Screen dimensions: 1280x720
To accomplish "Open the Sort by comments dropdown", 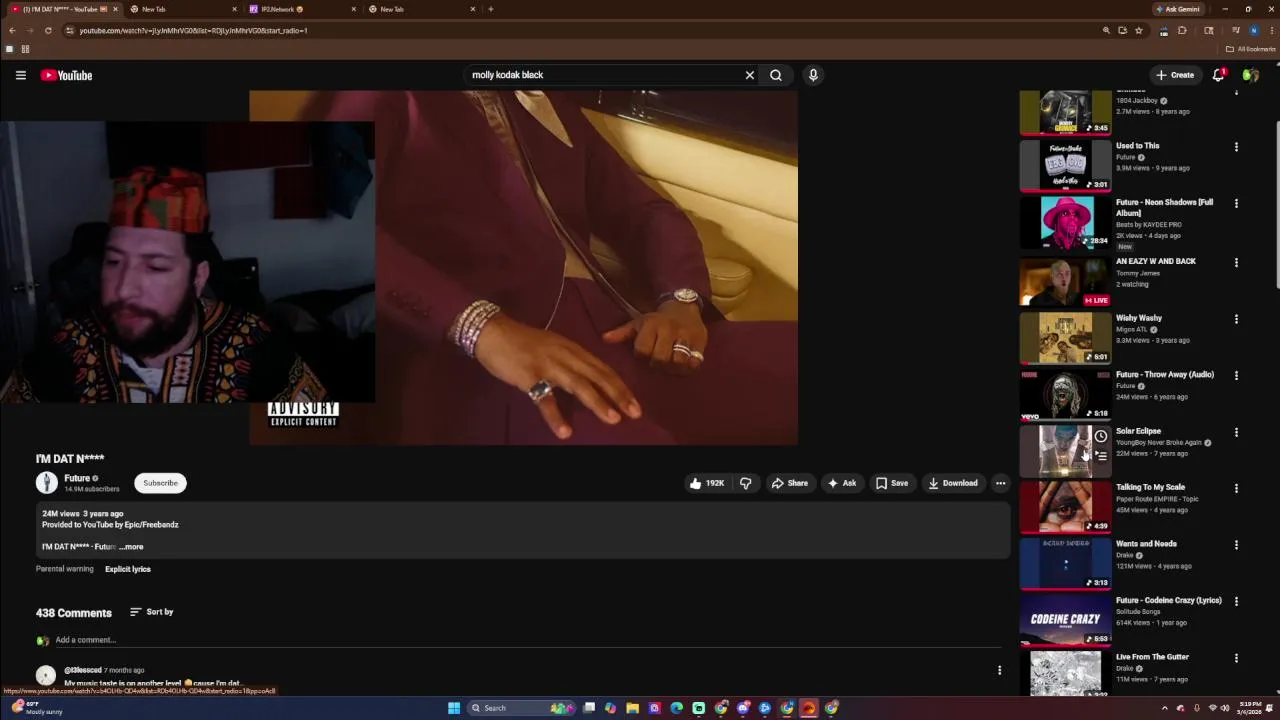I will (151, 612).
